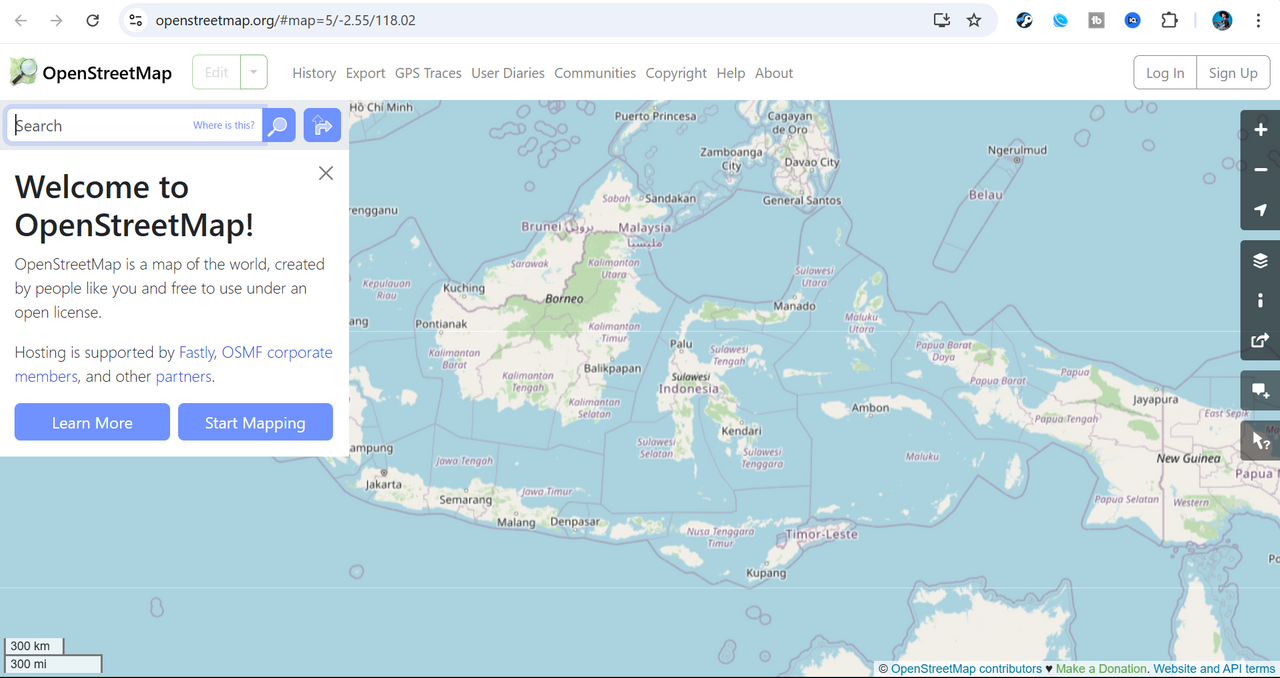Click the Balikpapan city label
Screen dimensions: 1280x678
coord(613,368)
